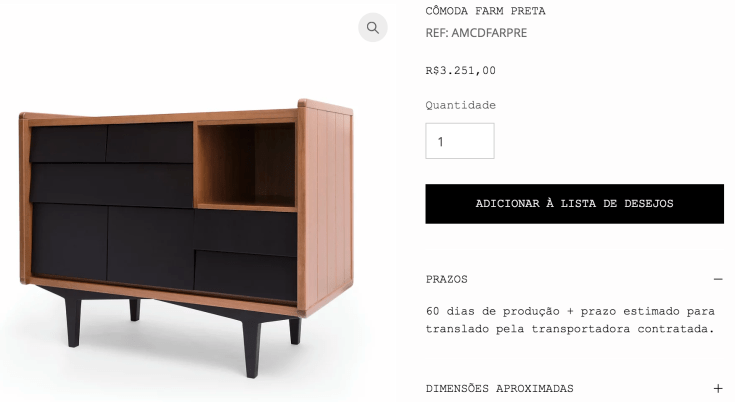
Task: Click the number 1 in the quantity box
Action: (441, 141)
